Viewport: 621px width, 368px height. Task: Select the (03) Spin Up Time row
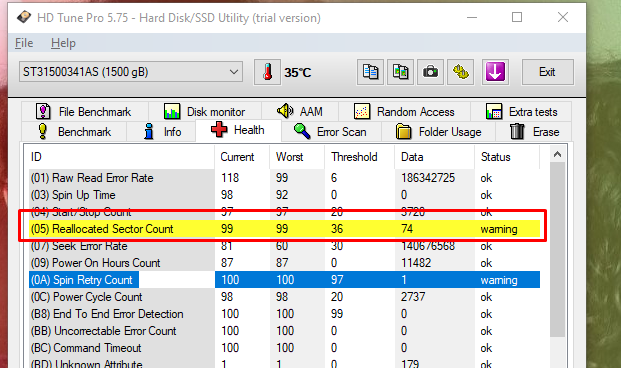[284, 195]
